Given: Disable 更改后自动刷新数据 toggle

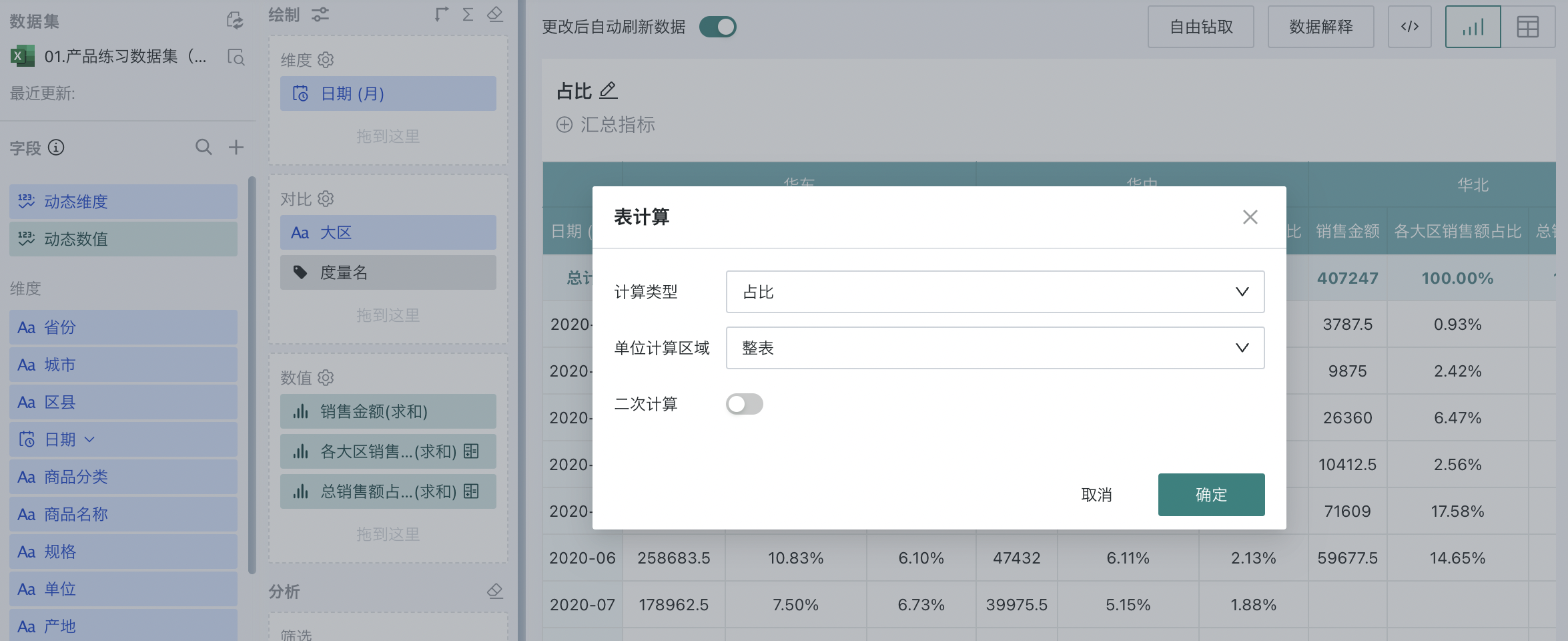Looking at the screenshot, I should (717, 27).
